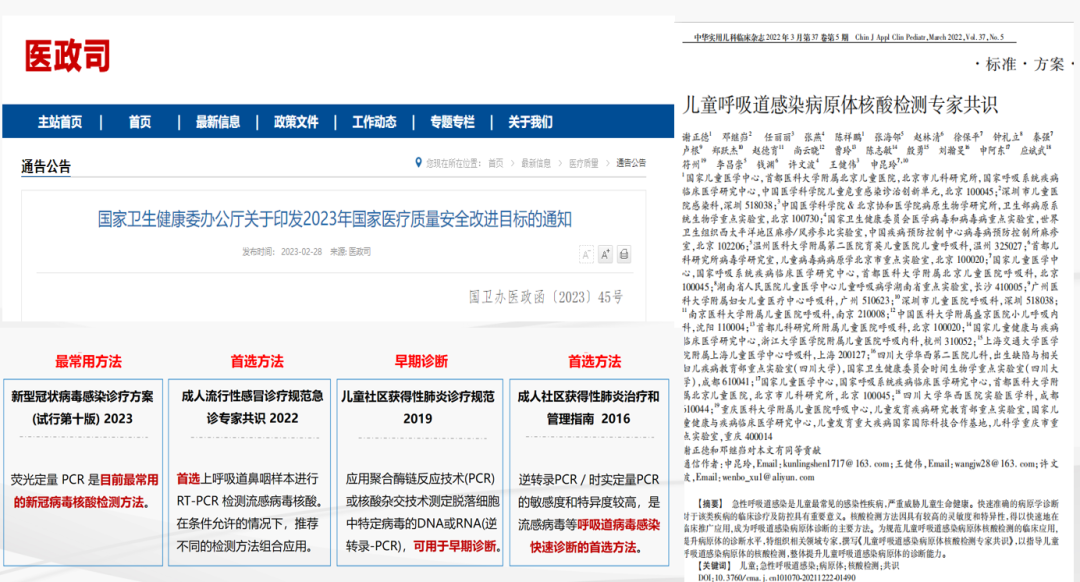The width and height of the screenshot is (1080, 582).
Task: Open the 工作动态 navigation item
Action: click(374, 122)
